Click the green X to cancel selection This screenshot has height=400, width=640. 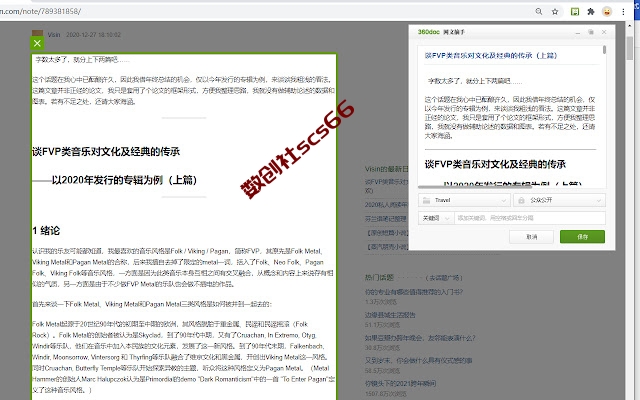pos(37,43)
